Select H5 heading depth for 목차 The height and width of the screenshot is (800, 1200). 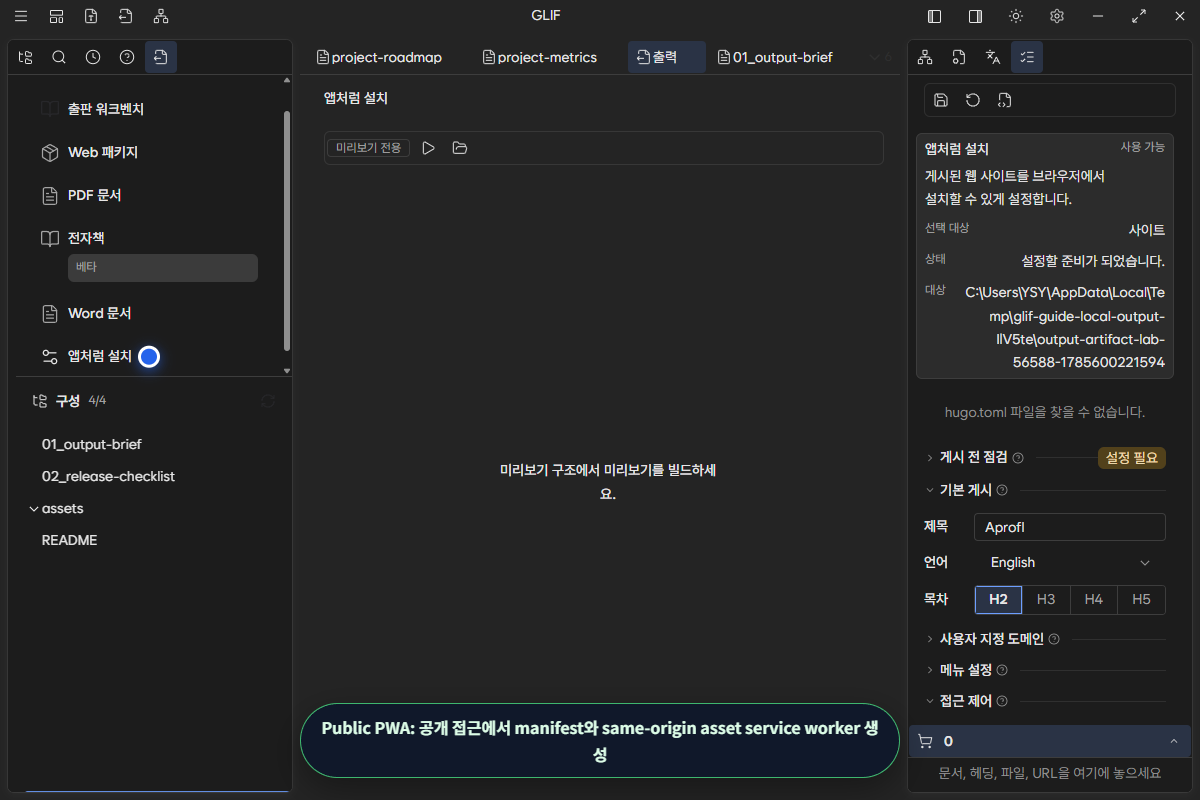coord(1142,600)
